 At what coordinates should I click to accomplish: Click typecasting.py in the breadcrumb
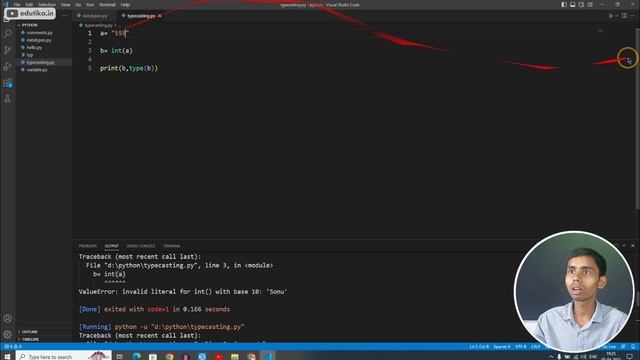click(x=98, y=25)
